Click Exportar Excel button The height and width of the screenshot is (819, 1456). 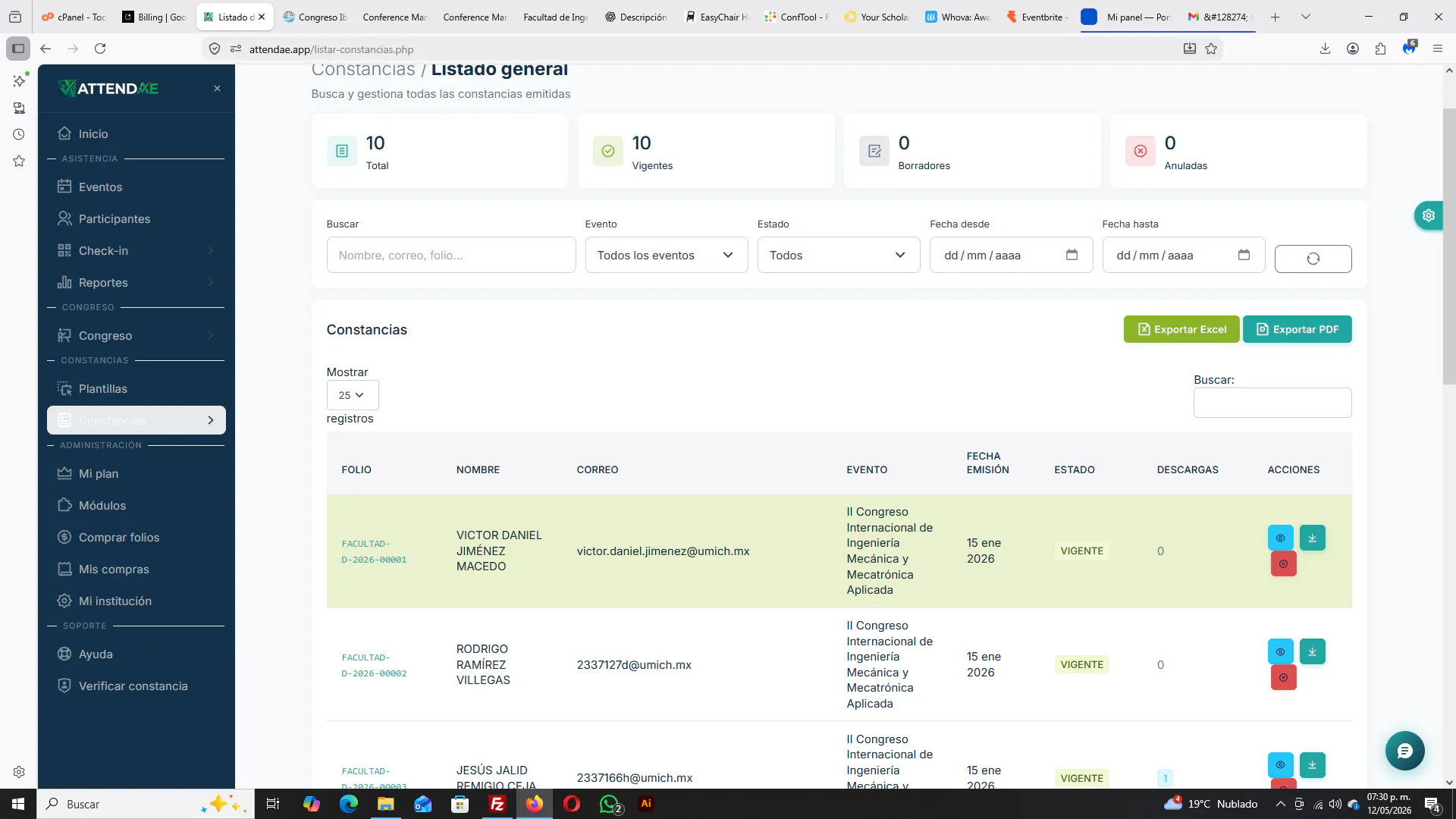coord(1181,329)
